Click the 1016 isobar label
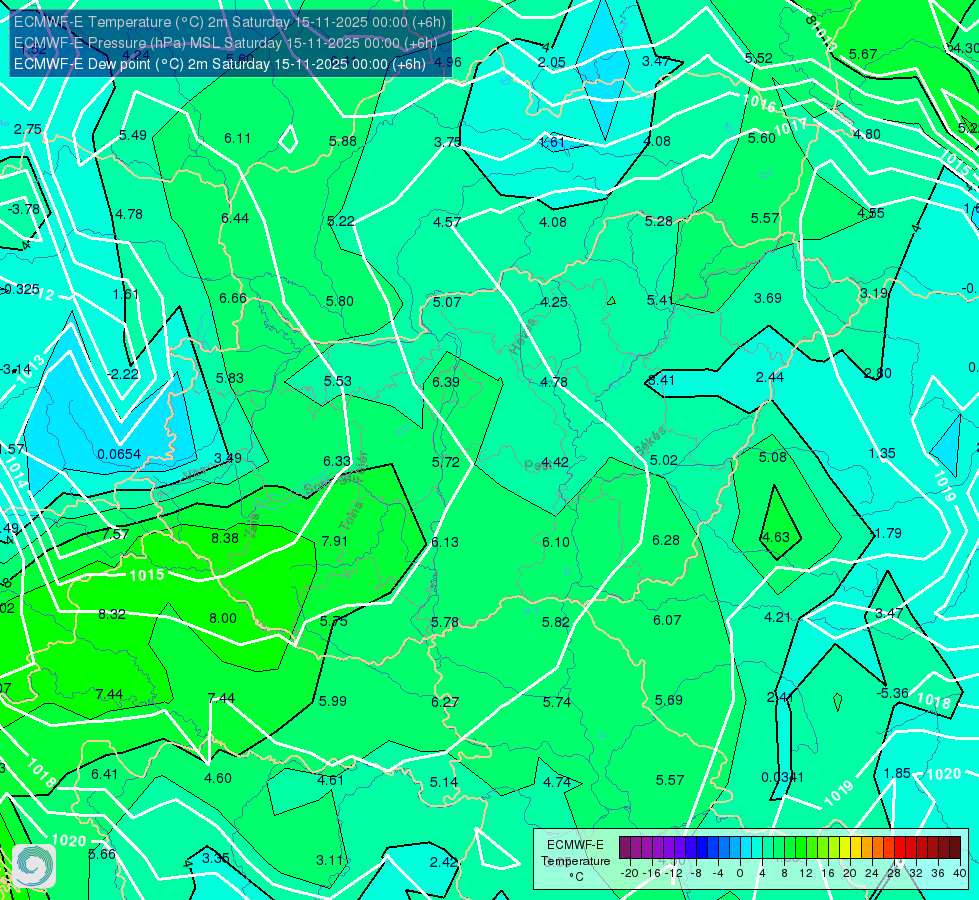 759,102
